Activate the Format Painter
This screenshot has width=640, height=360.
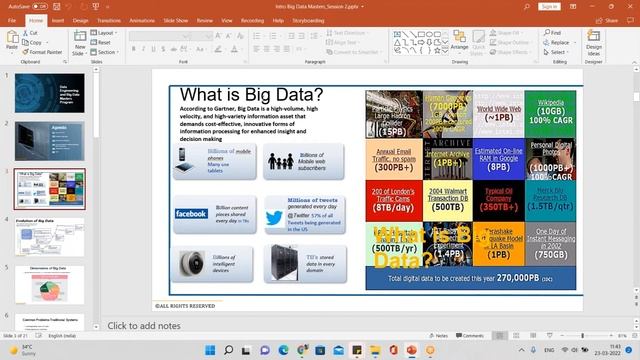point(42,52)
